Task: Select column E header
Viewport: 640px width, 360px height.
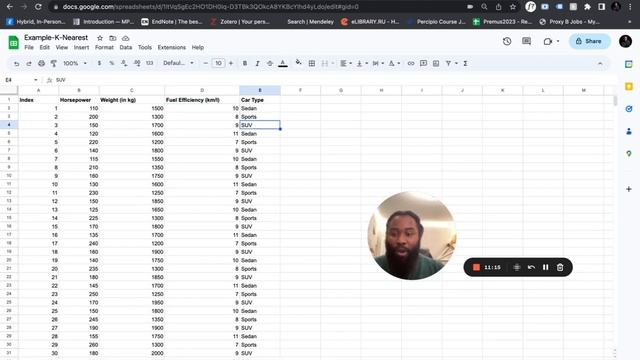Action: (260, 90)
